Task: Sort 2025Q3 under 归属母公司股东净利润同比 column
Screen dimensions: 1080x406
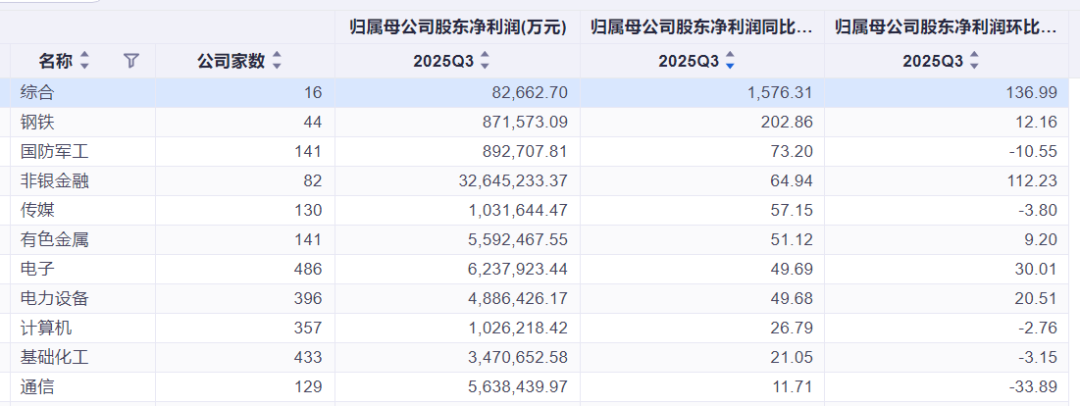Action: (x=730, y=61)
